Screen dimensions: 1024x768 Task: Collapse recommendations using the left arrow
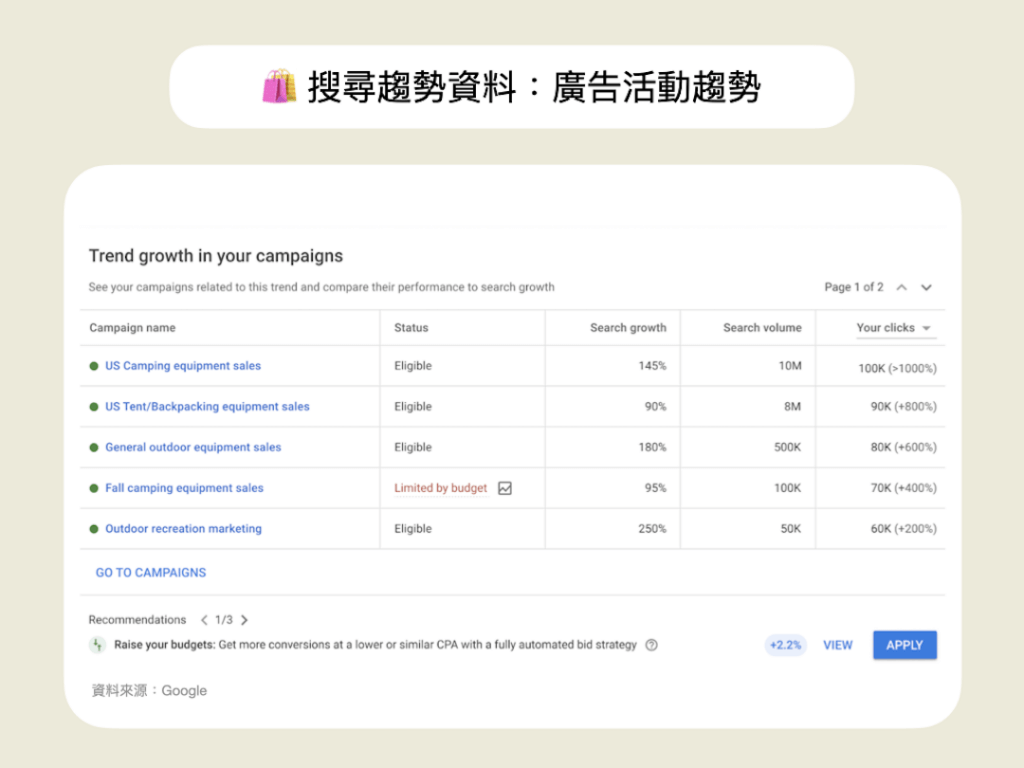pos(204,619)
